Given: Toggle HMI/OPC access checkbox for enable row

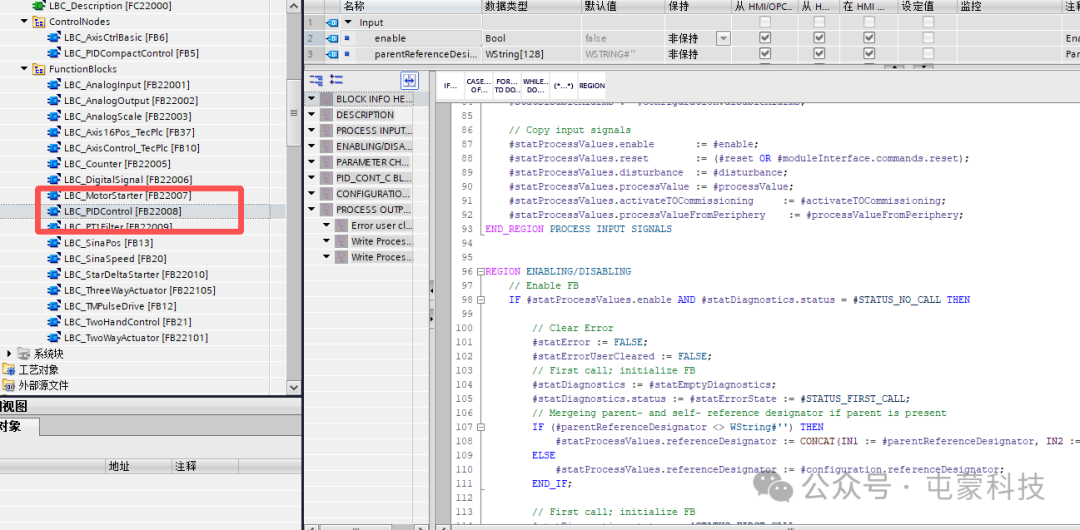Looking at the screenshot, I should (765, 38).
